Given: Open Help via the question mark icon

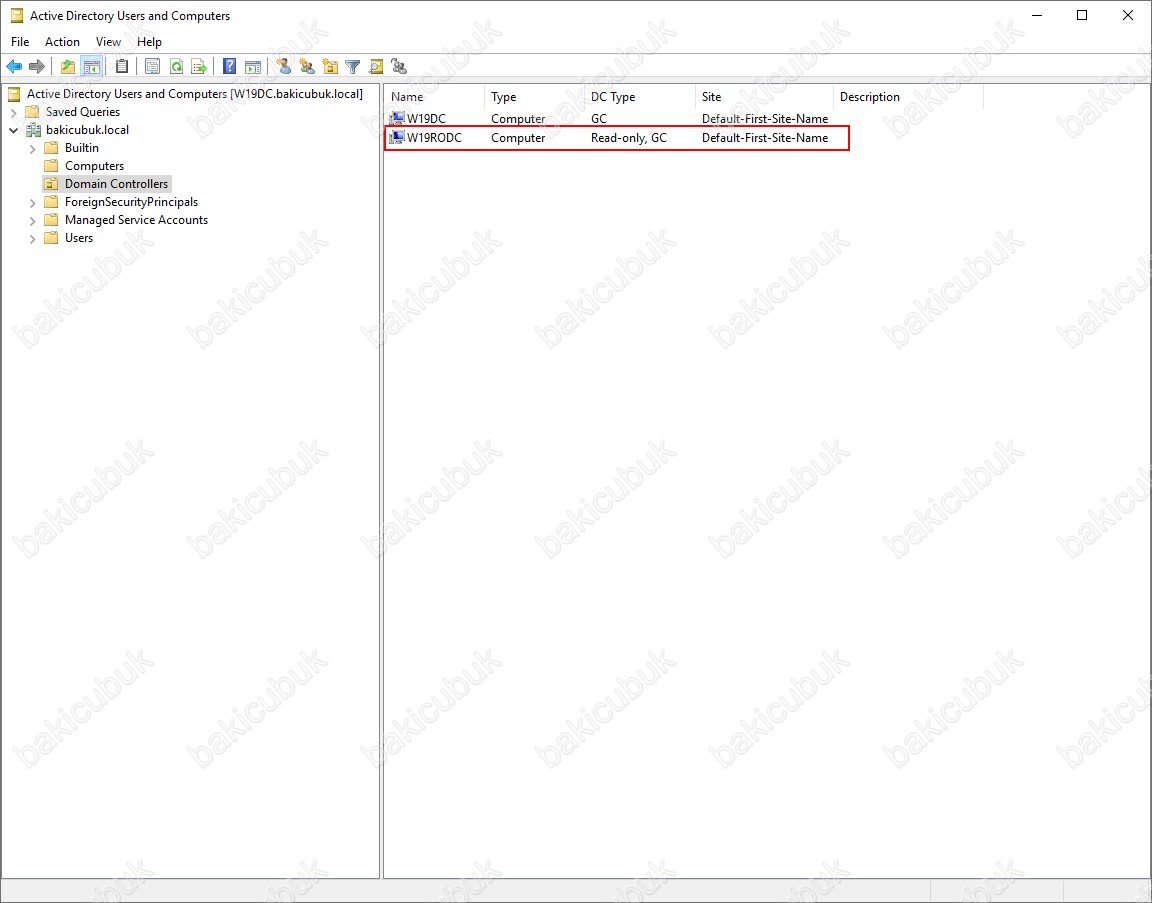Looking at the screenshot, I should point(229,67).
